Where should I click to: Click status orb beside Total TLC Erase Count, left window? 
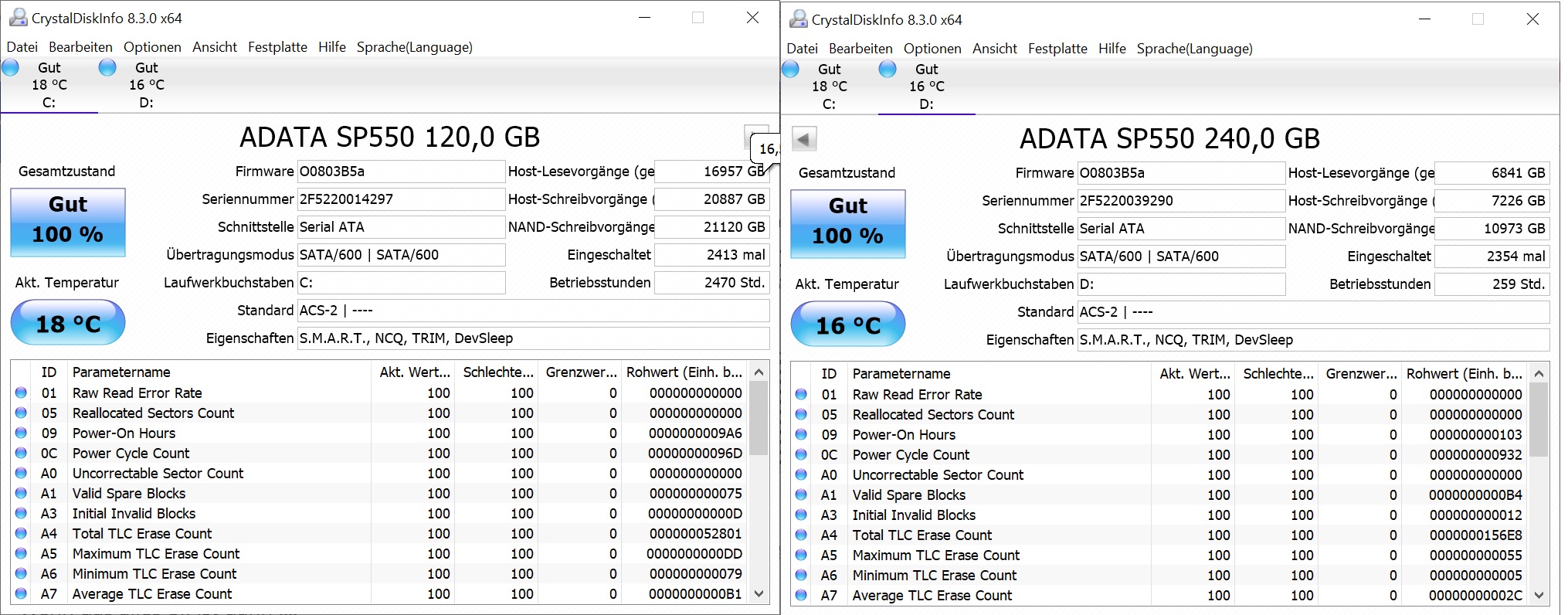pos(21,533)
